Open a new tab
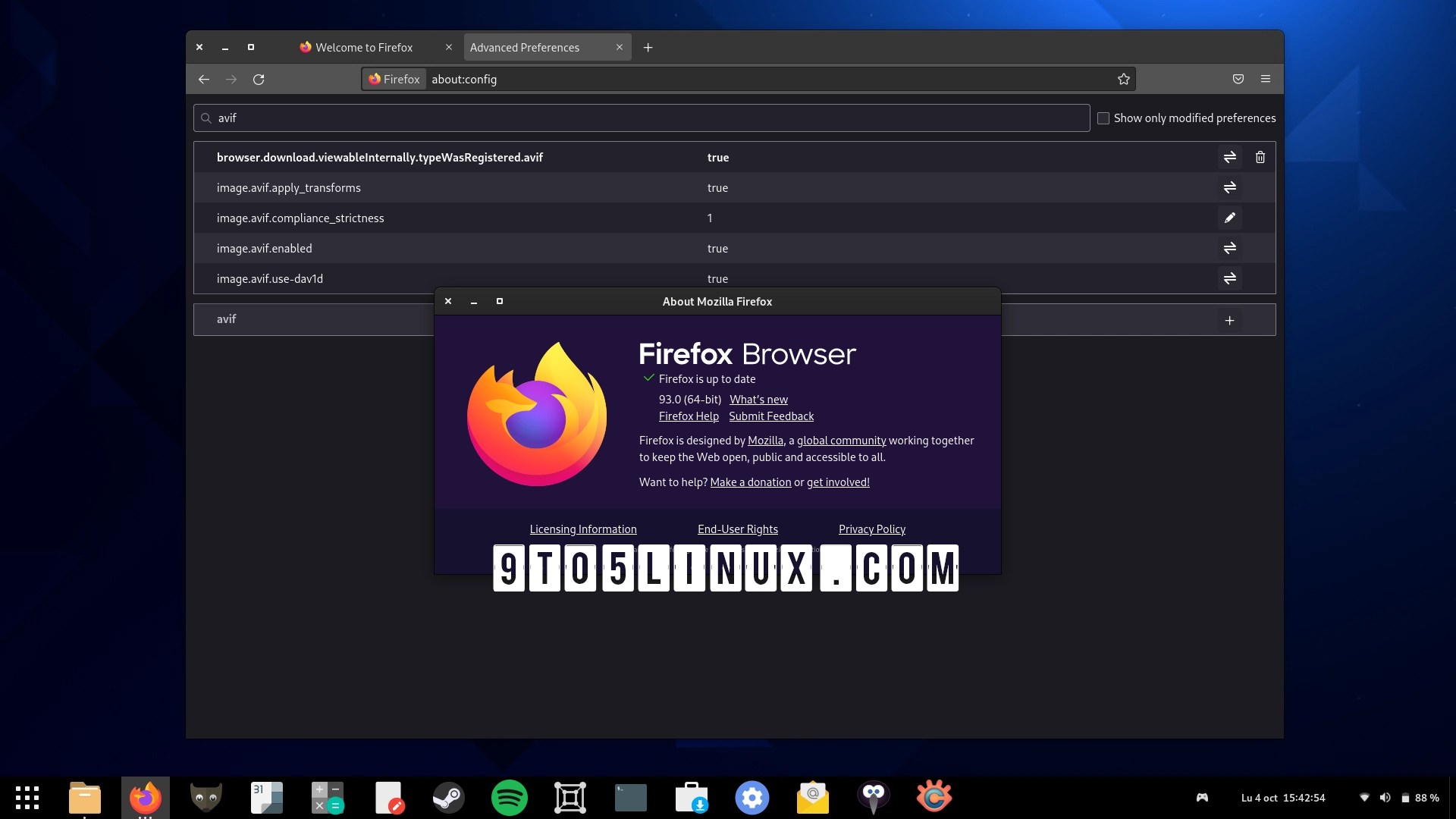The width and height of the screenshot is (1456, 819). point(648,47)
